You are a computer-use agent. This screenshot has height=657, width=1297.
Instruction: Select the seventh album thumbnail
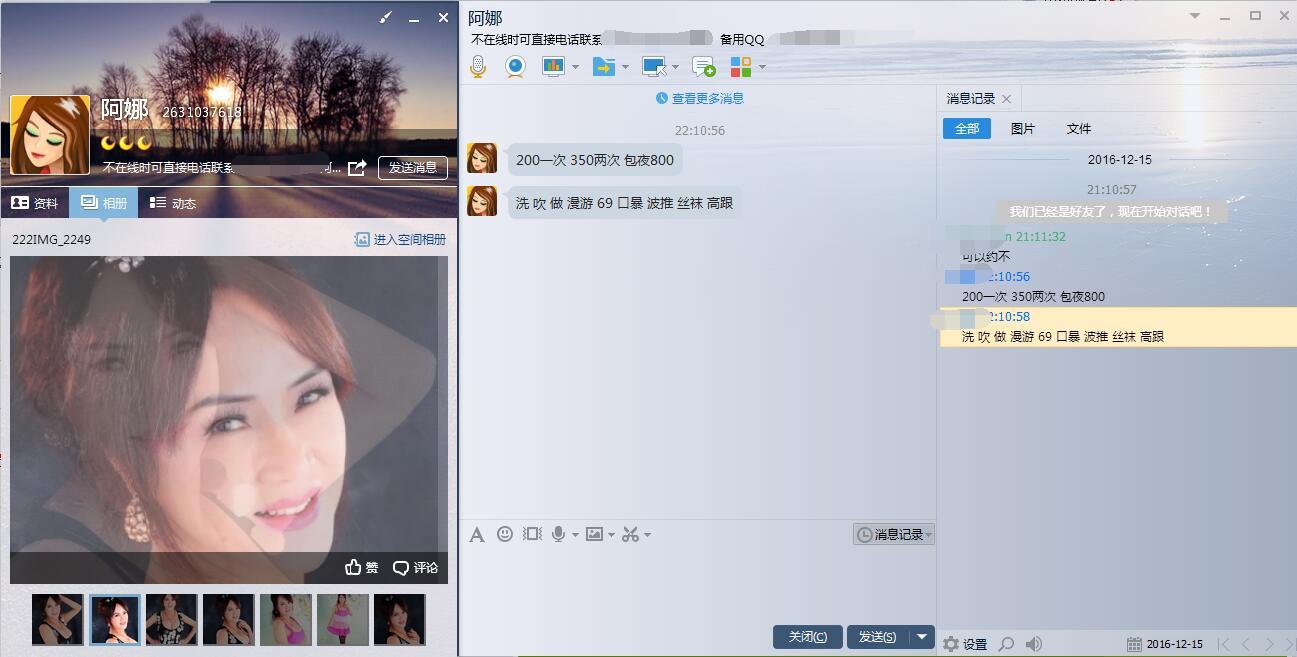[400, 620]
